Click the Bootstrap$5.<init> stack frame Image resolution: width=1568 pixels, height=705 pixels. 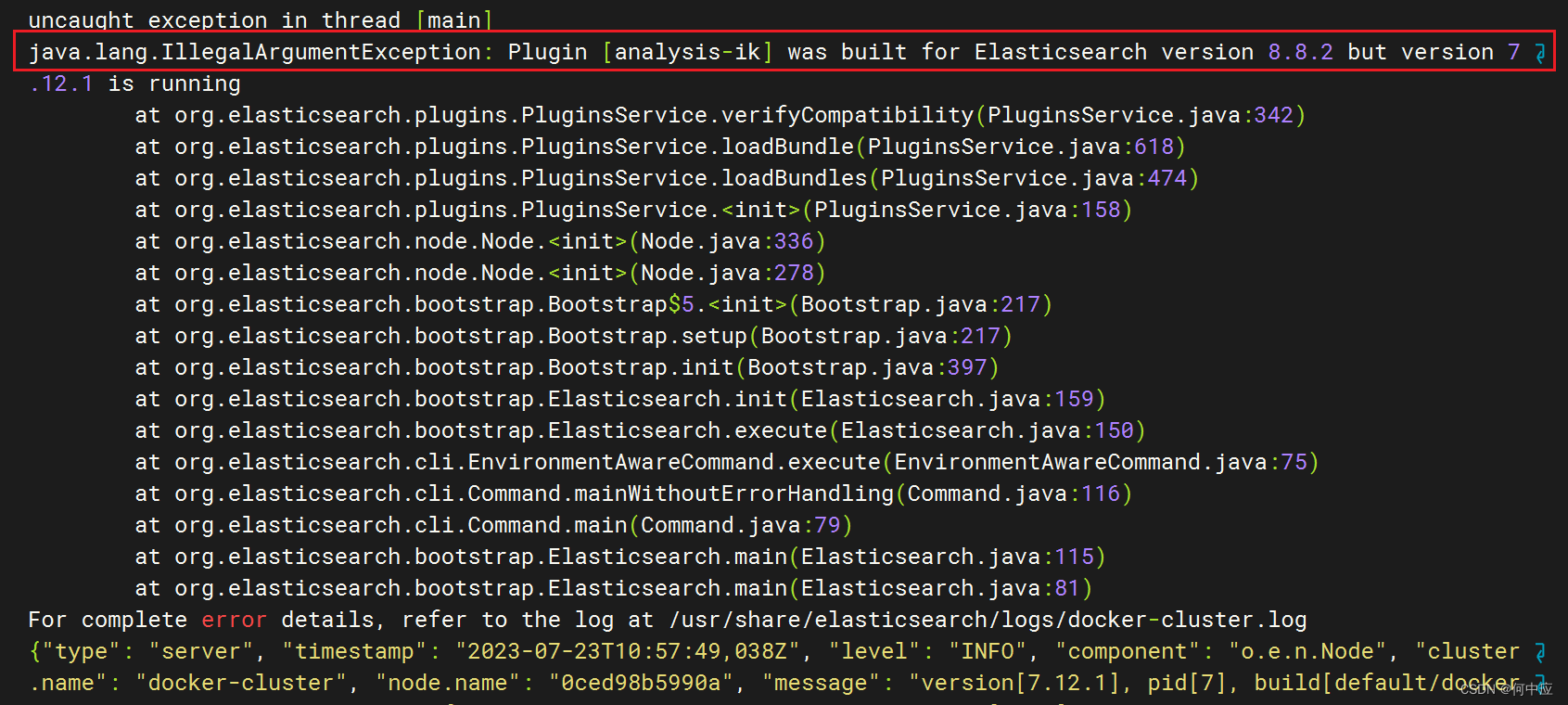pyautogui.click(x=593, y=304)
